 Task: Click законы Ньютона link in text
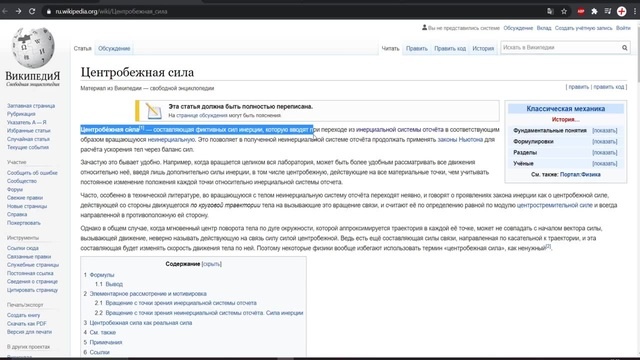point(460,140)
